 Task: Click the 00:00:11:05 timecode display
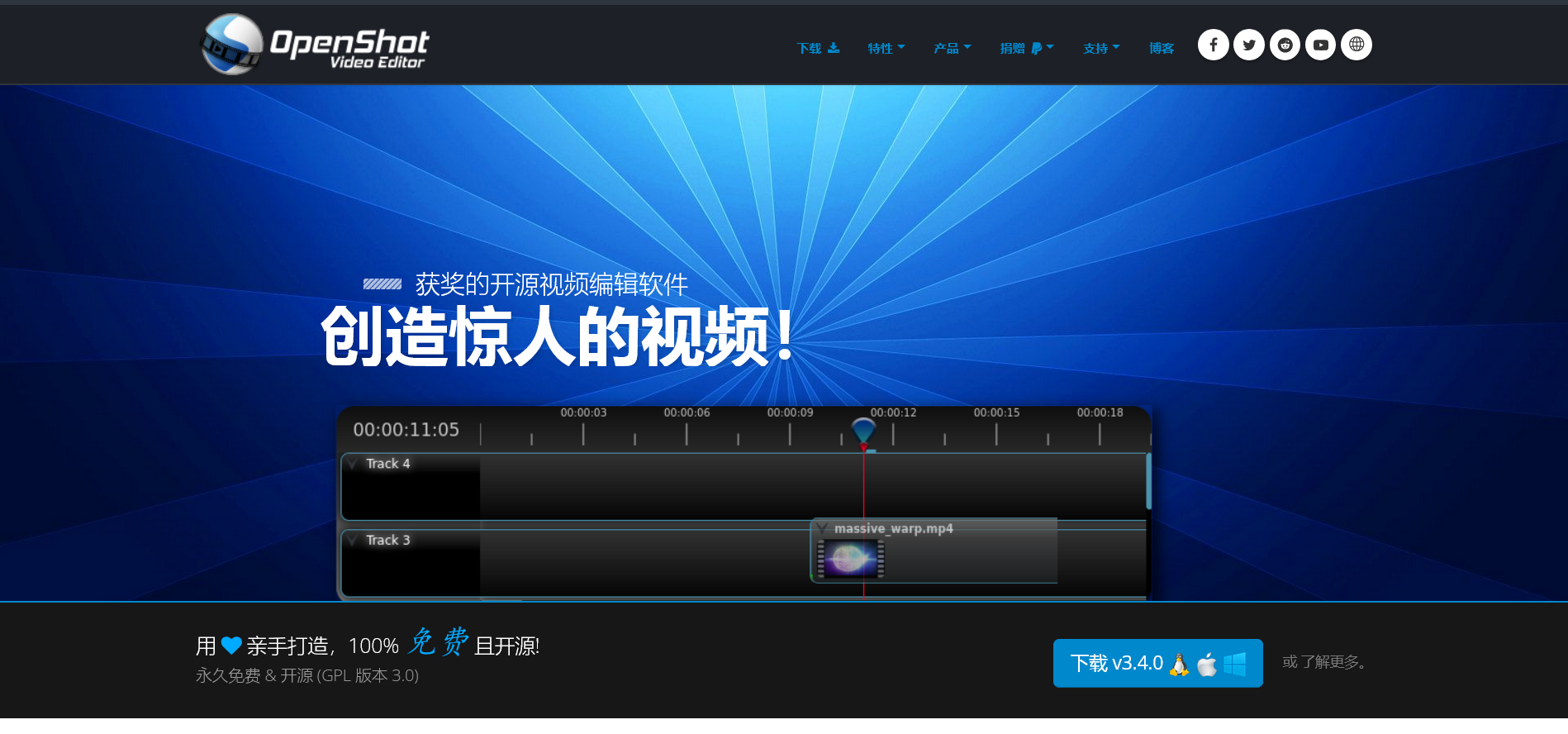(x=406, y=430)
